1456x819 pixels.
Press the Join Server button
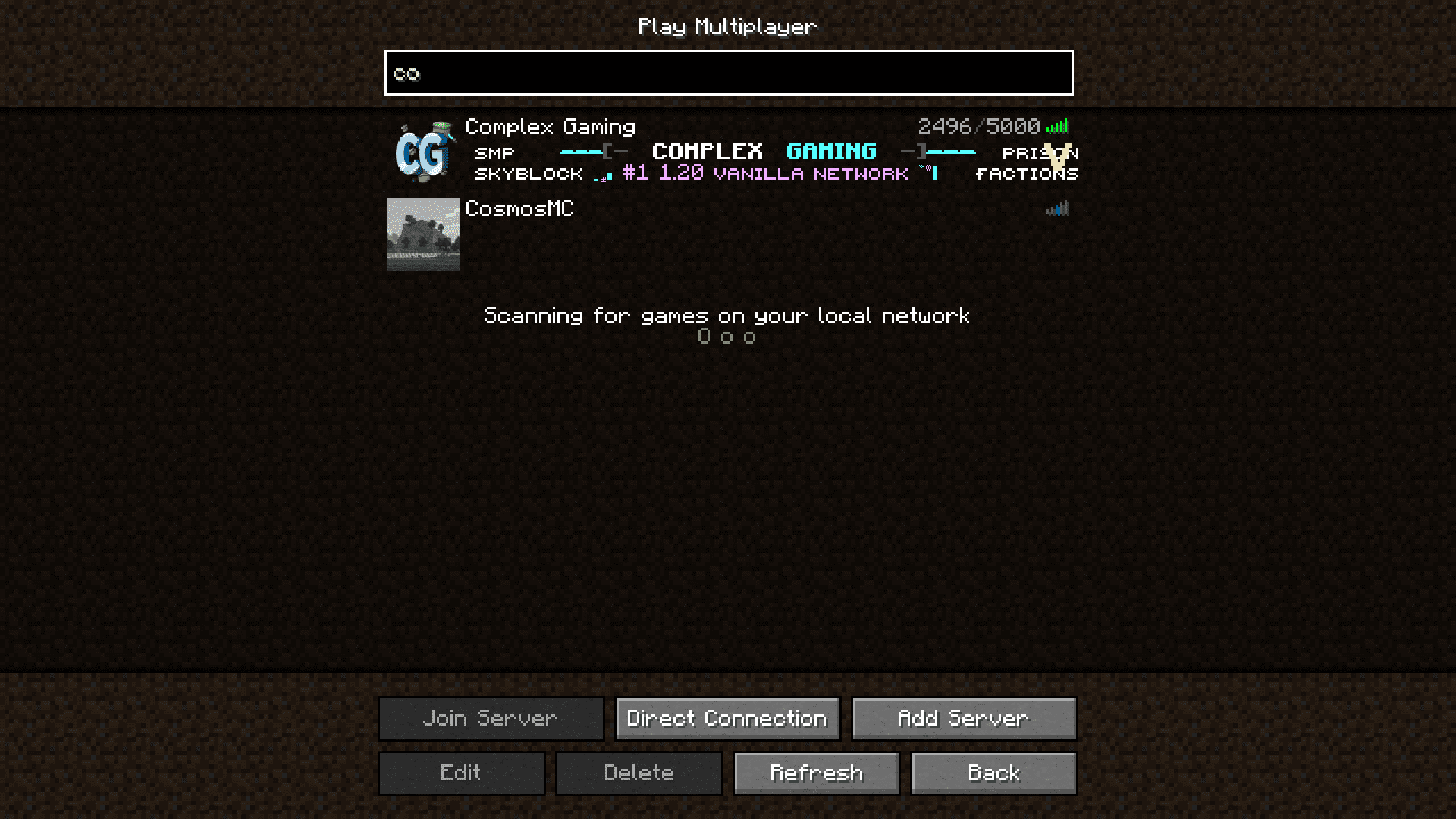point(490,718)
